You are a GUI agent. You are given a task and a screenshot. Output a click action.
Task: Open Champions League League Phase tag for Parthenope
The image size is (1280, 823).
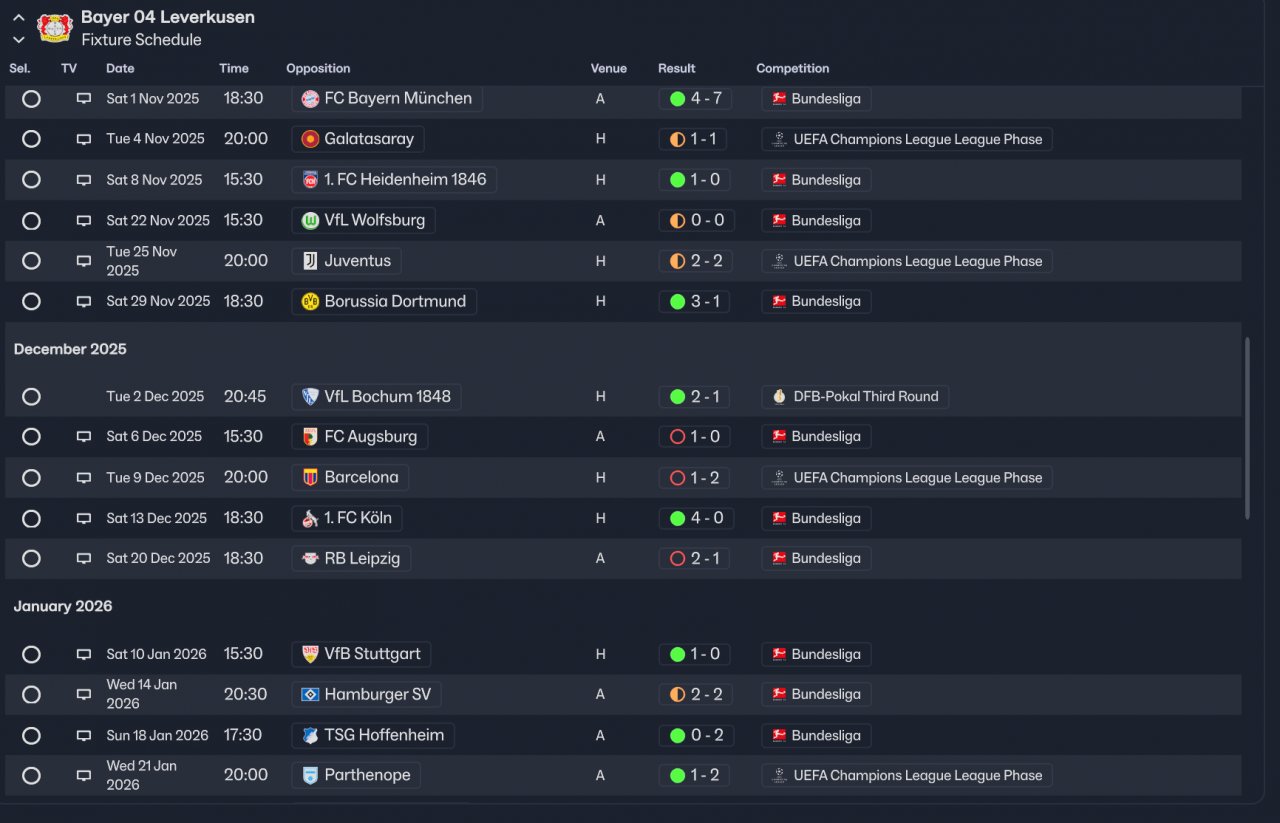[917, 776]
